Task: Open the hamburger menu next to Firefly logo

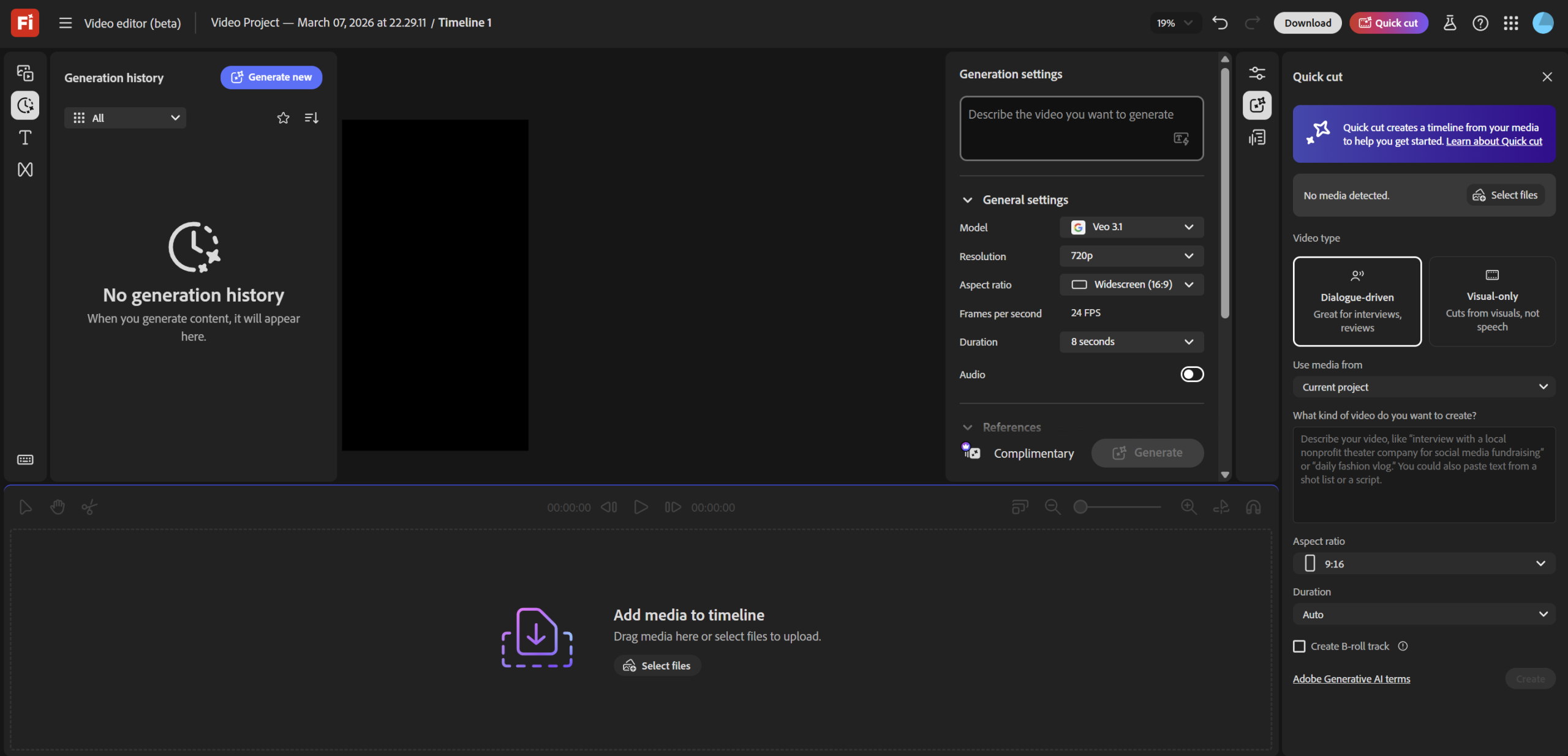Action: pos(64,23)
